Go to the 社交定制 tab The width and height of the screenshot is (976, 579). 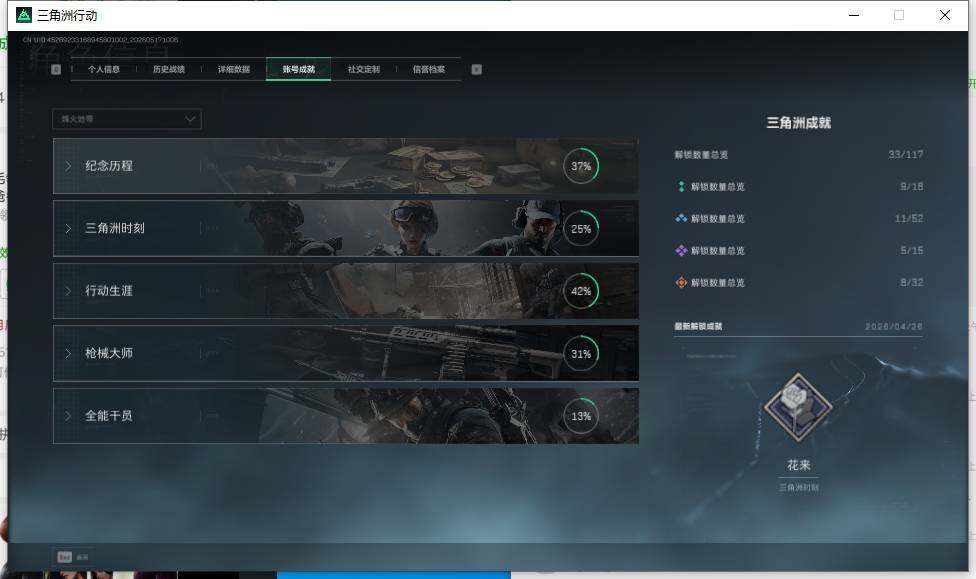(364, 69)
